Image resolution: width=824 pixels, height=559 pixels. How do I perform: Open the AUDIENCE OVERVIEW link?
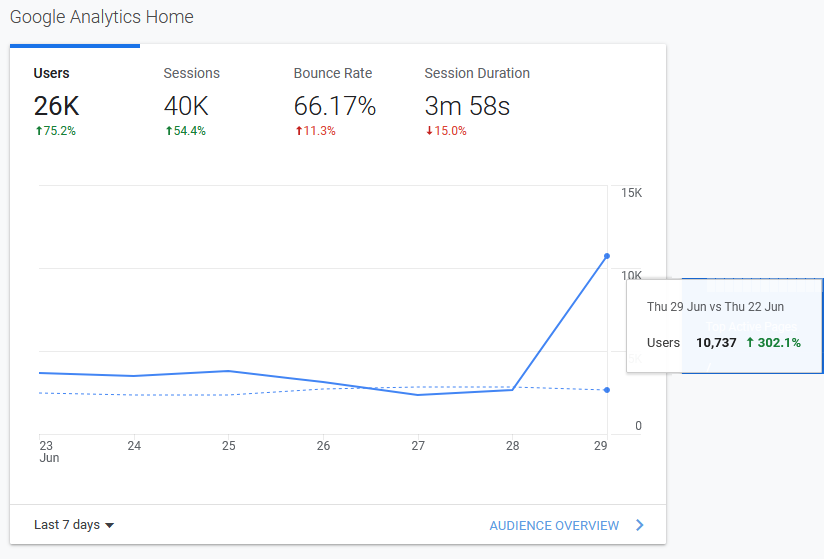(553, 525)
